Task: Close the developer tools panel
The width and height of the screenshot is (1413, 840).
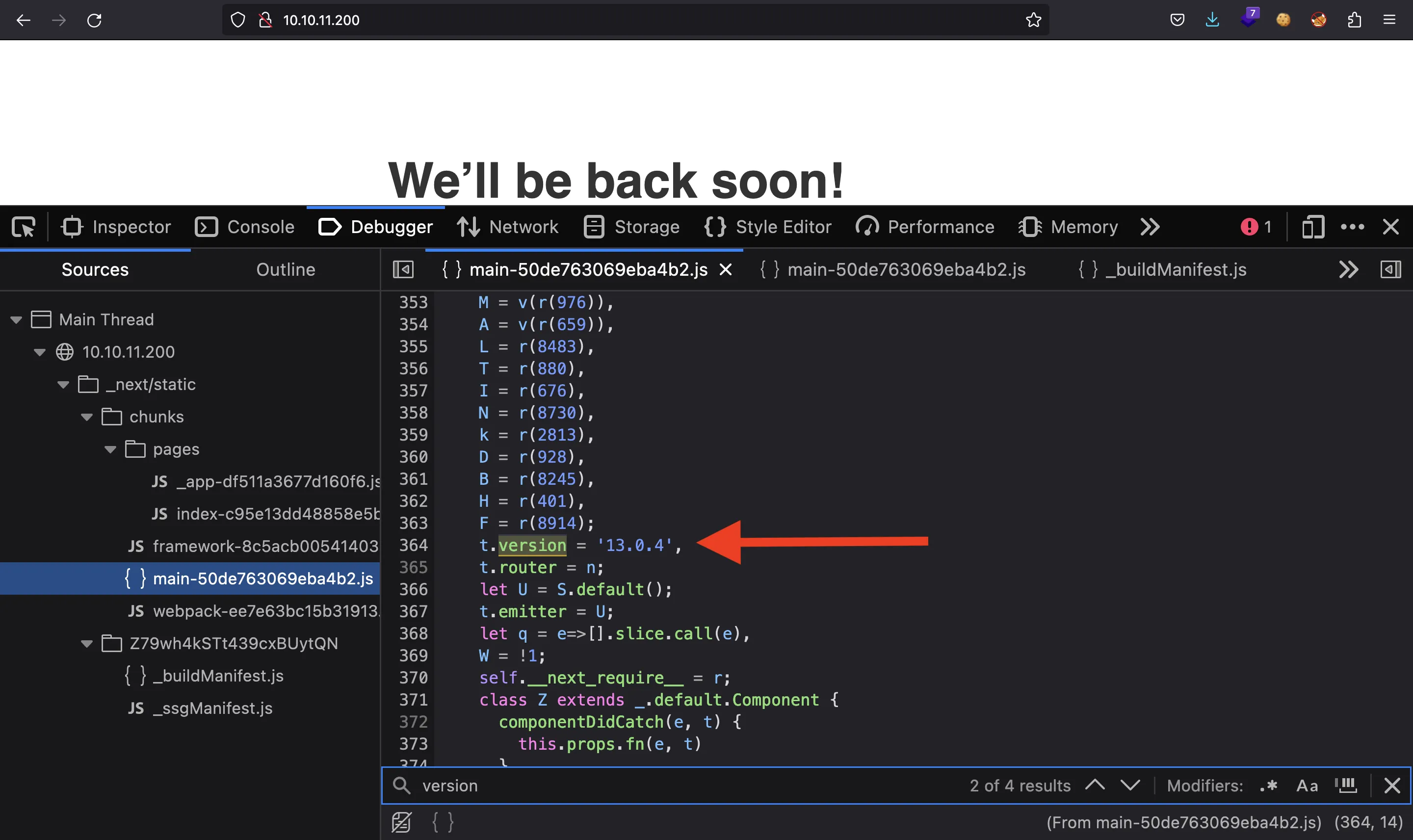Action: click(1390, 227)
